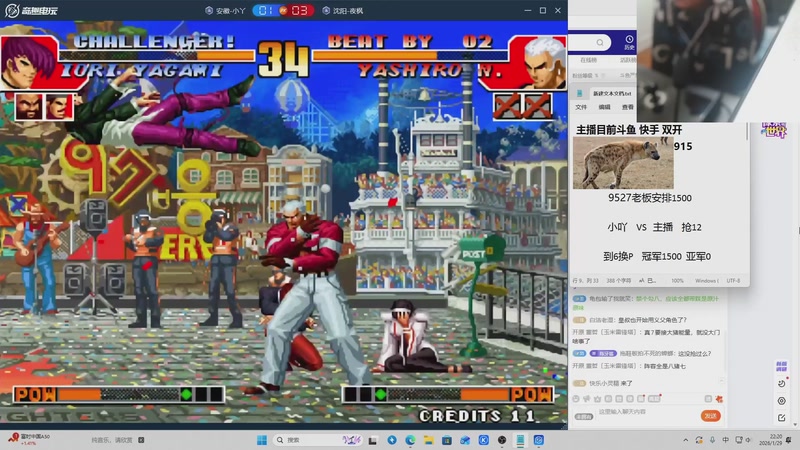Click the microphone icon in system tray
The height and width of the screenshot is (450, 800).
[712, 440]
